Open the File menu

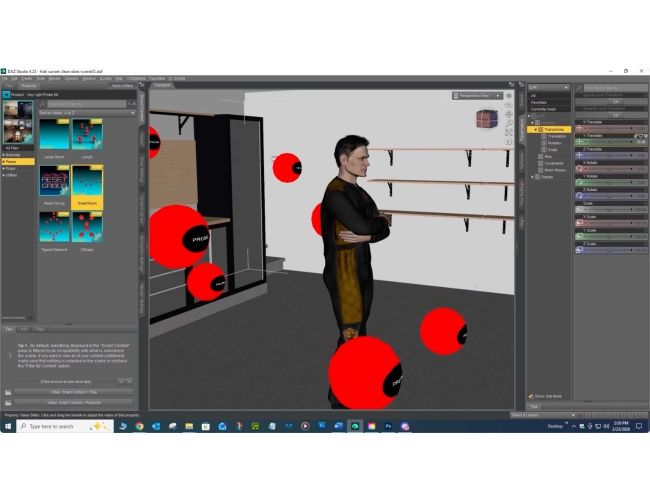pyautogui.click(x=4, y=78)
